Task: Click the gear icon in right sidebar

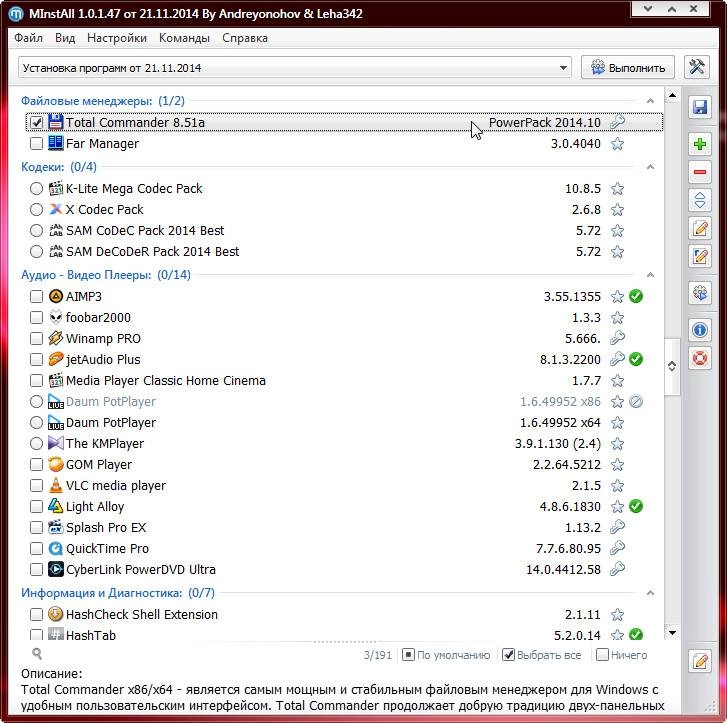Action: (700, 293)
